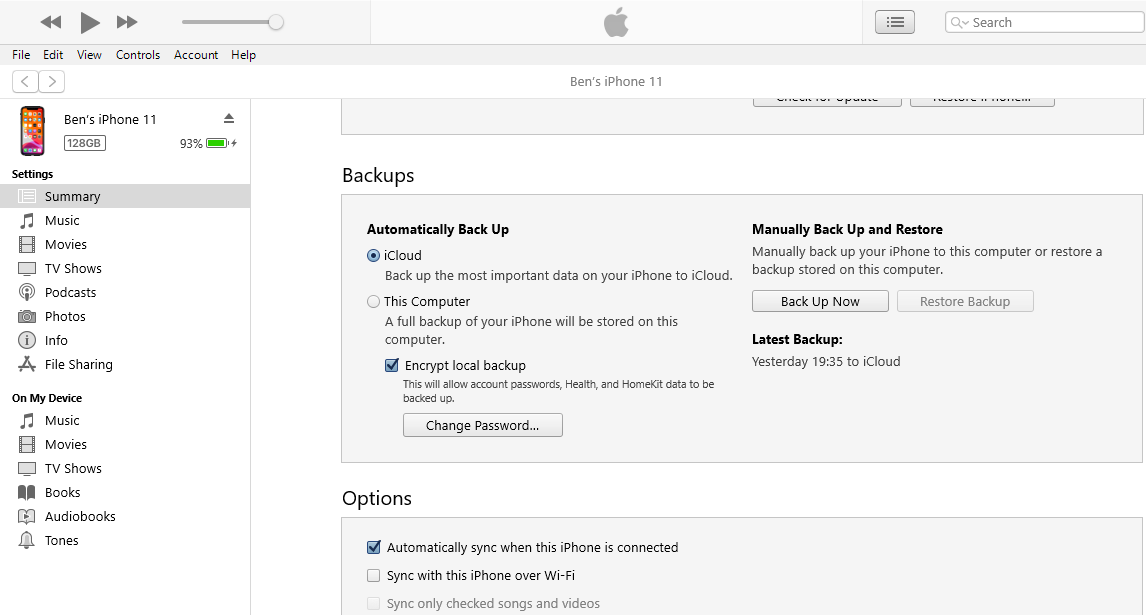Open Tones under On My Device

pyautogui.click(x=61, y=540)
